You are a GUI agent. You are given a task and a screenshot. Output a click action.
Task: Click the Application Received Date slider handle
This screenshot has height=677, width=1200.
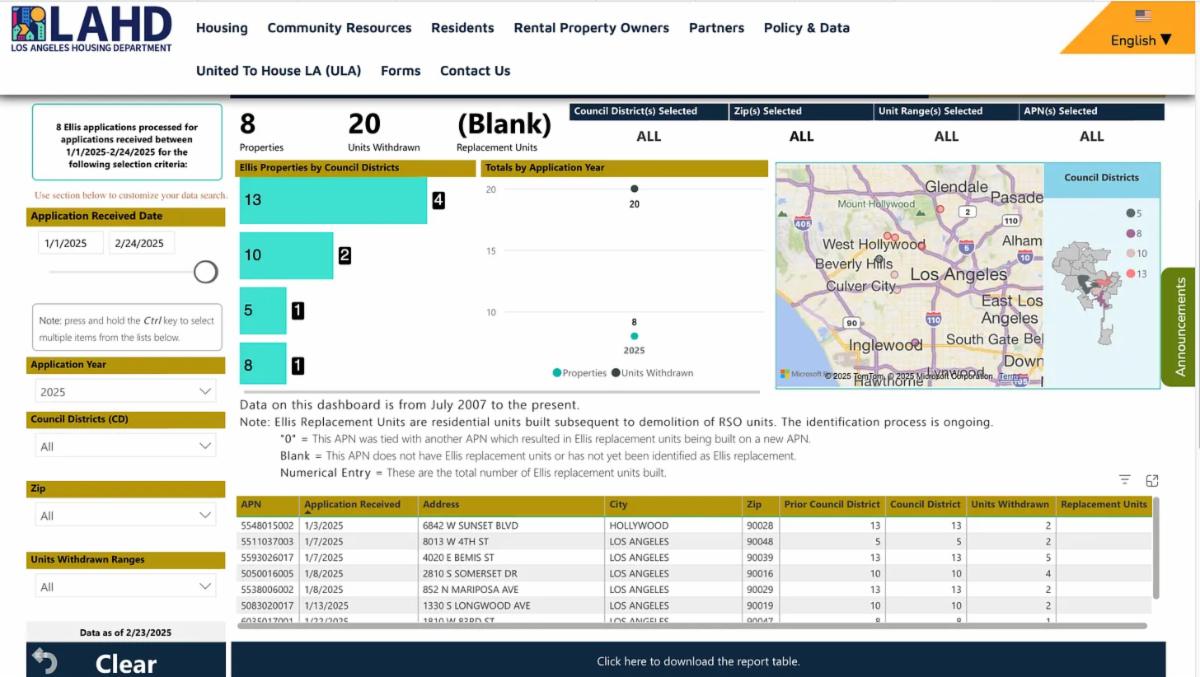[x=206, y=272]
